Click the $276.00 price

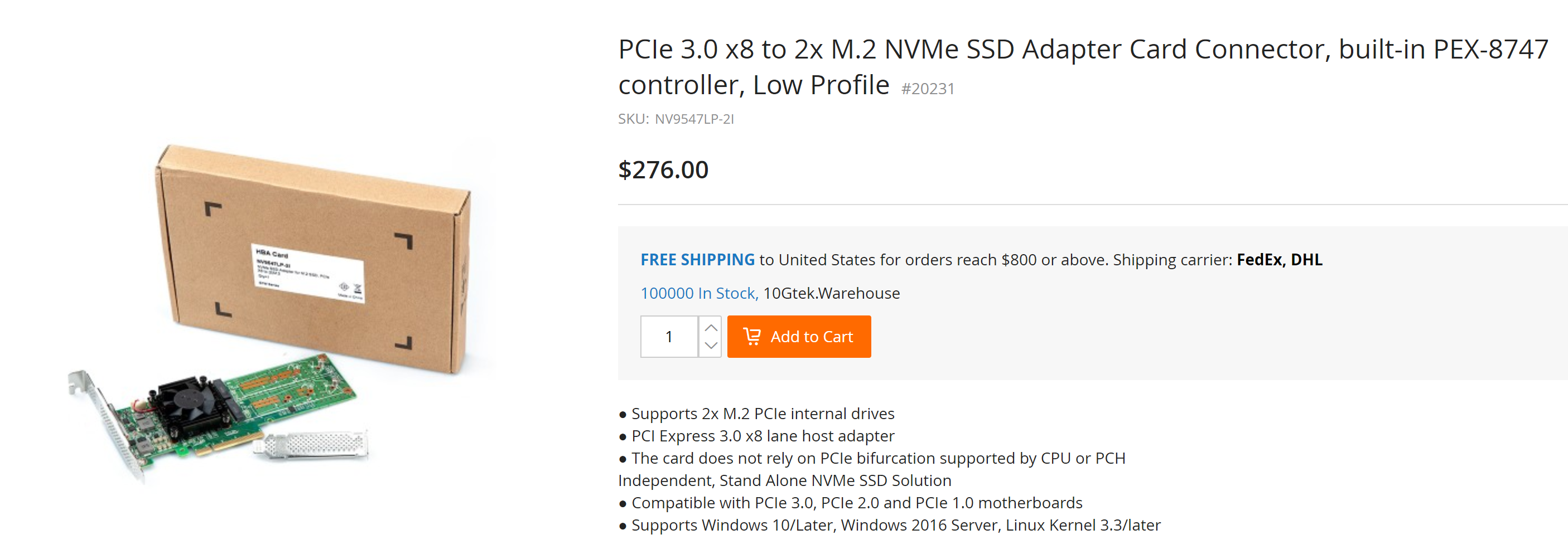pos(663,169)
